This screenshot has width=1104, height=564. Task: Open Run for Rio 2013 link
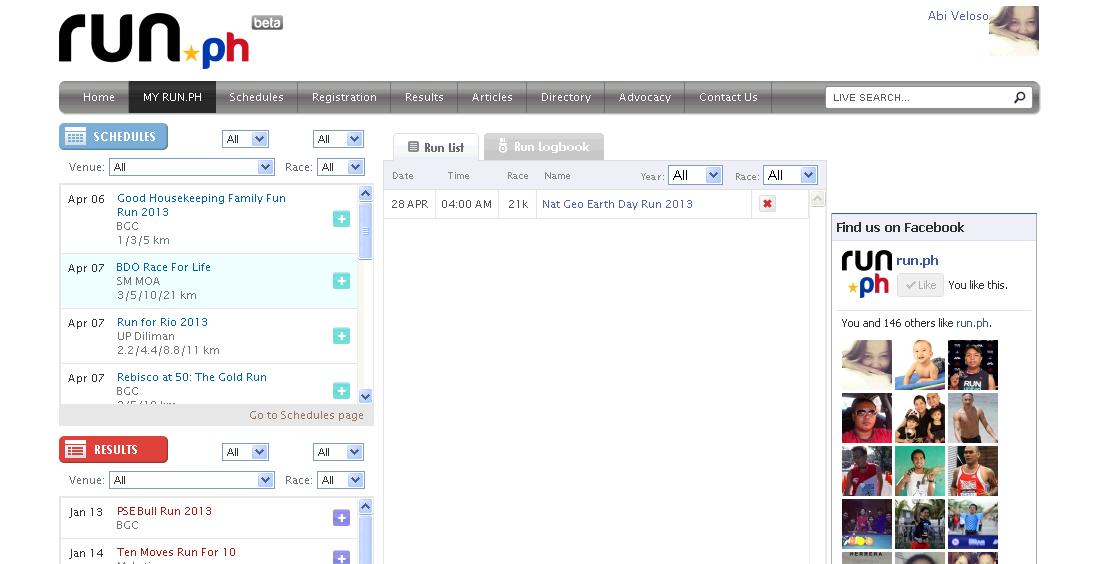click(162, 322)
